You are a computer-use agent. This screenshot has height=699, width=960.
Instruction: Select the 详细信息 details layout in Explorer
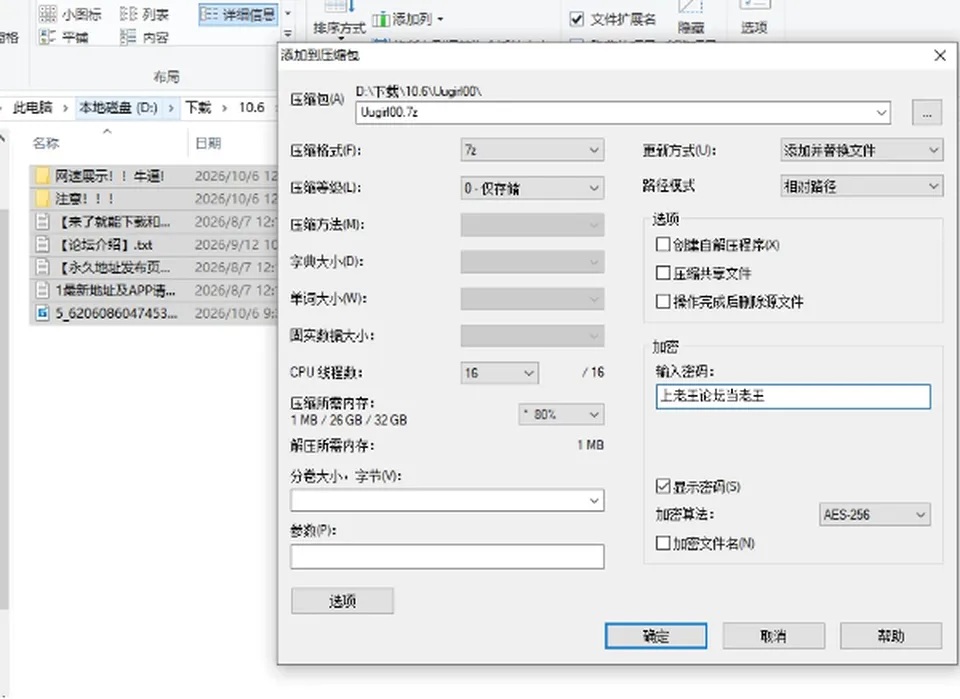(238, 14)
